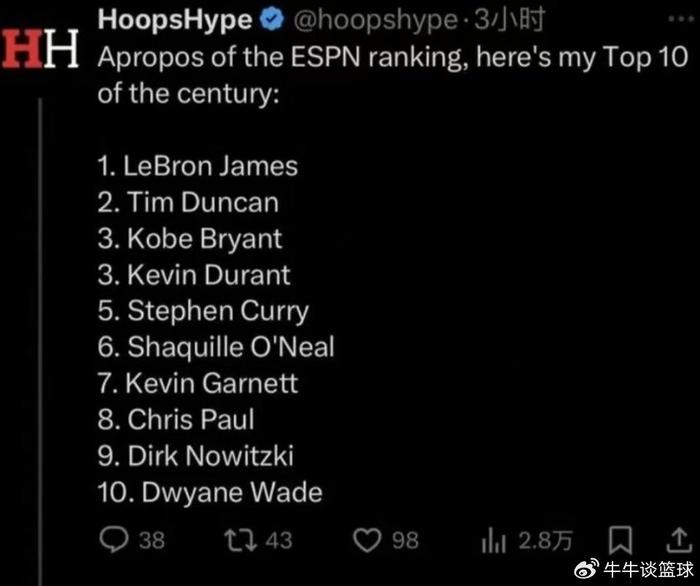Image resolution: width=700 pixels, height=586 pixels.
Task: View post analytics bar chart icon
Action: [x=493, y=540]
